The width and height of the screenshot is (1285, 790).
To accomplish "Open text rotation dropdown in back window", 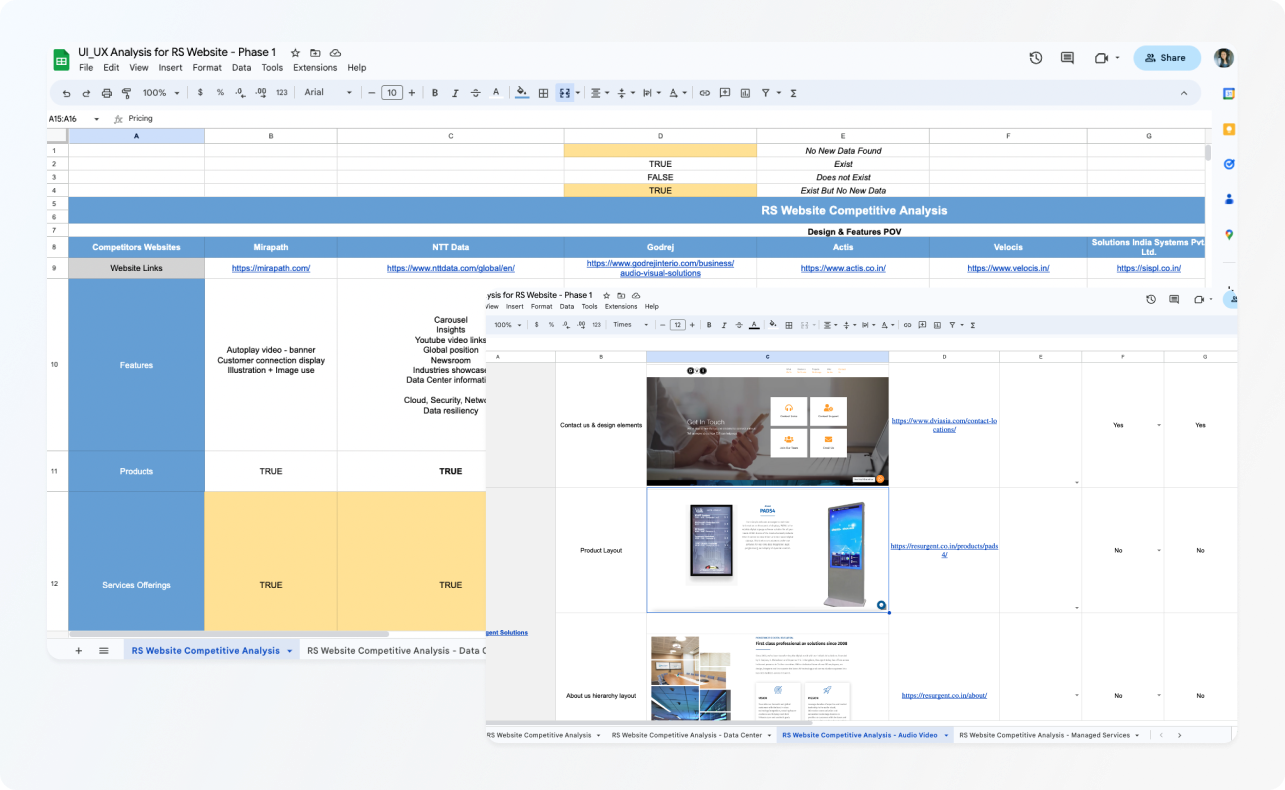I will [x=677, y=93].
